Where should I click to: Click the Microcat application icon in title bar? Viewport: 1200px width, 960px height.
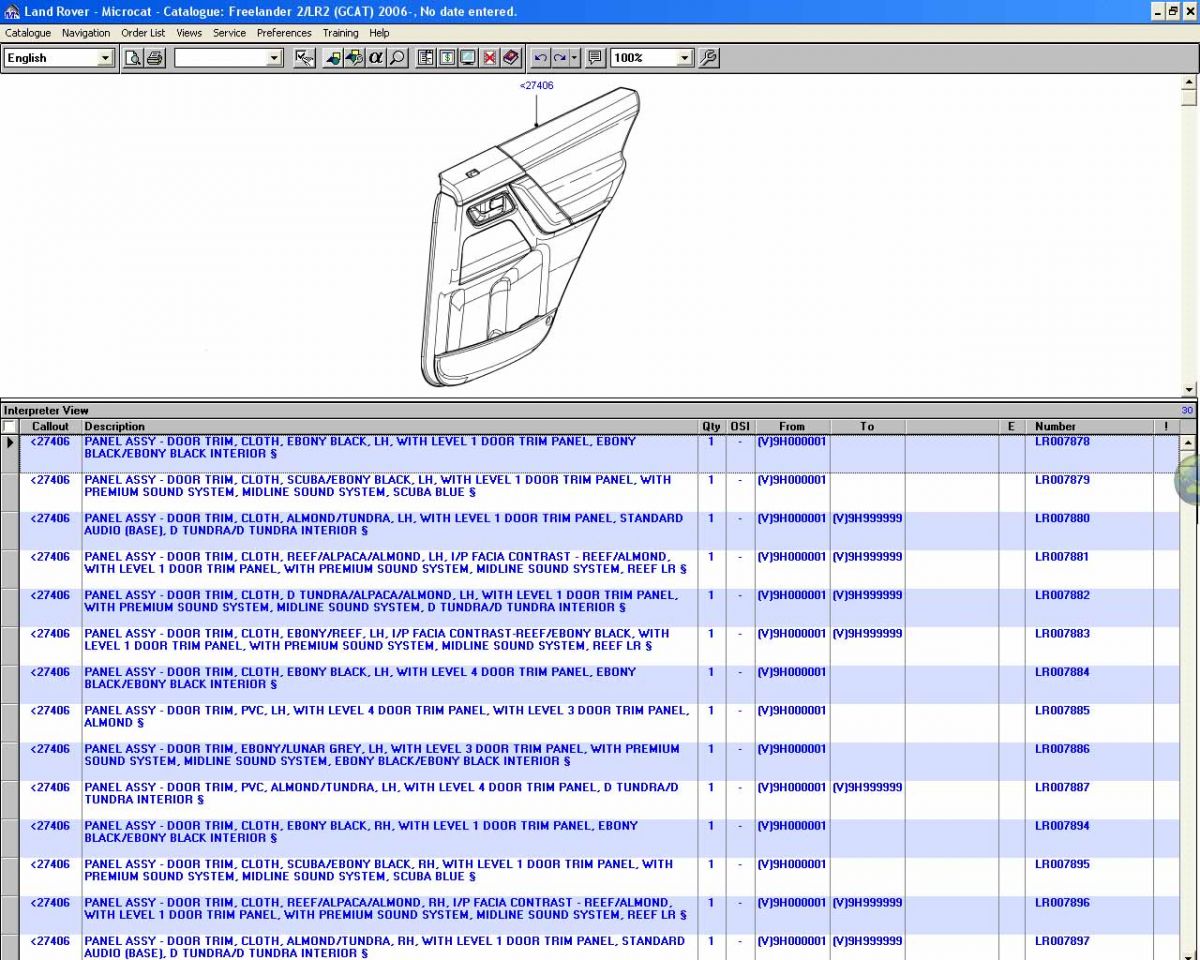(x=11, y=11)
